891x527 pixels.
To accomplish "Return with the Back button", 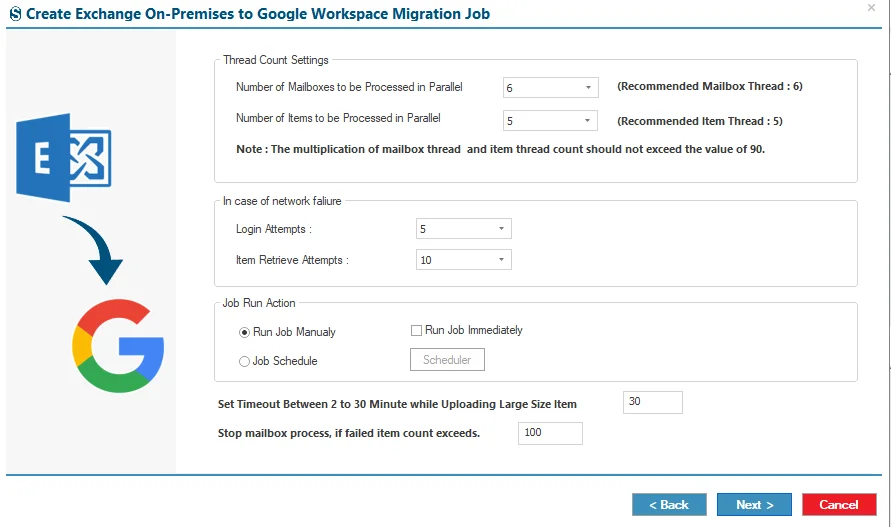I will click(x=669, y=505).
